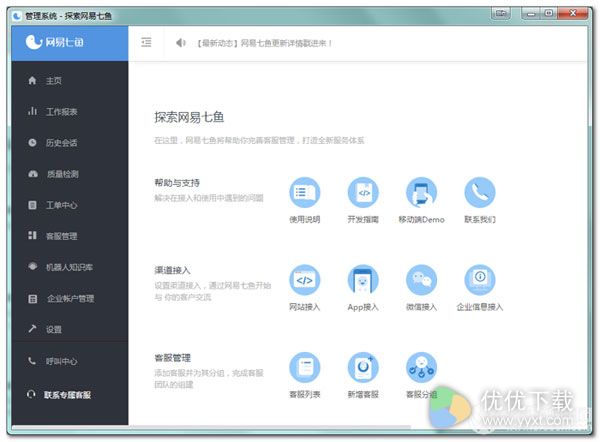Viewport: 600px width, 442px height.
Task: Click the 渠道接入 section title
Action: point(172,270)
